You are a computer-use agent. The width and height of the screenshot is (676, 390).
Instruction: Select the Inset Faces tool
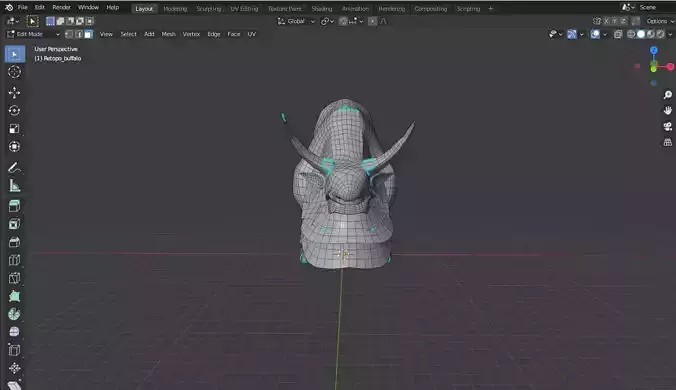tap(14, 224)
